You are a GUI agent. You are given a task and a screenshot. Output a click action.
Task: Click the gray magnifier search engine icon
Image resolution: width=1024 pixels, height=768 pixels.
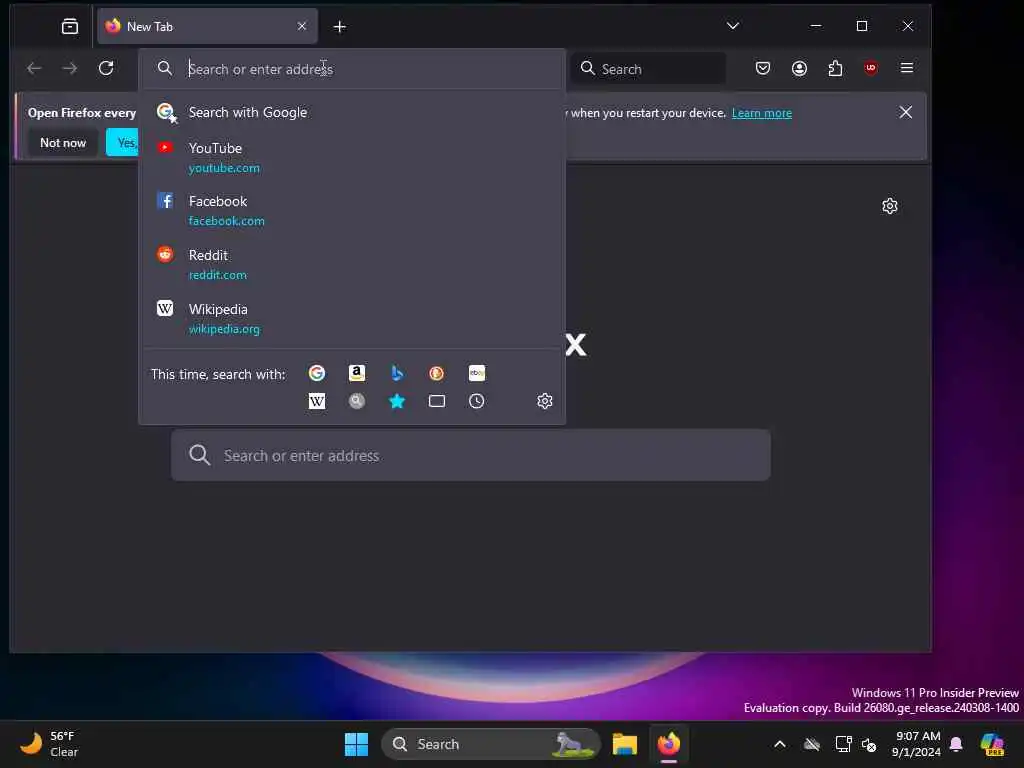click(357, 401)
